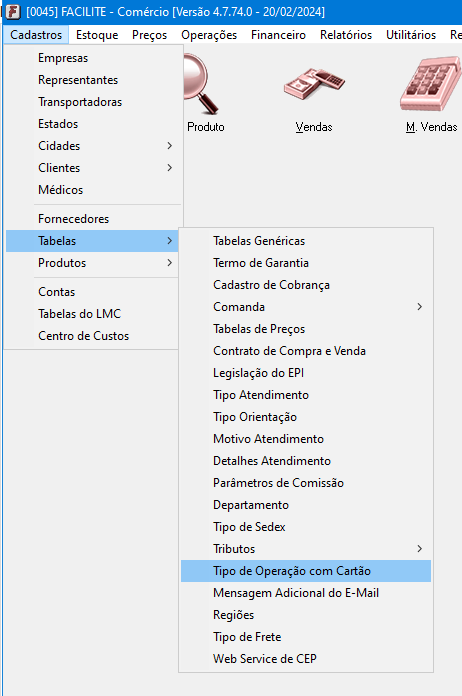Open the Estoque menu
462x696 pixels.
coord(97,35)
